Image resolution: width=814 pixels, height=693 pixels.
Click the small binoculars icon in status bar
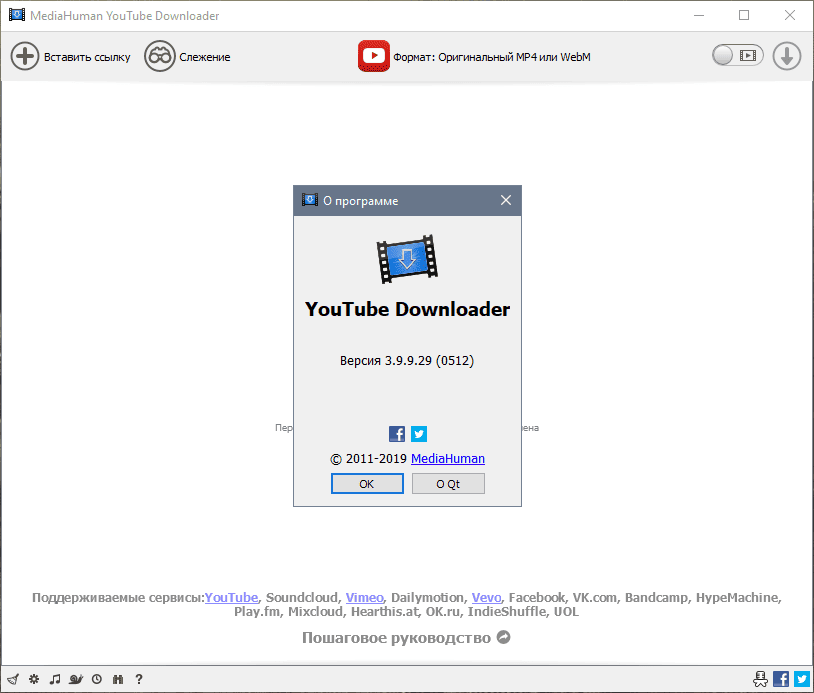pyautogui.click(x=118, y=679)
